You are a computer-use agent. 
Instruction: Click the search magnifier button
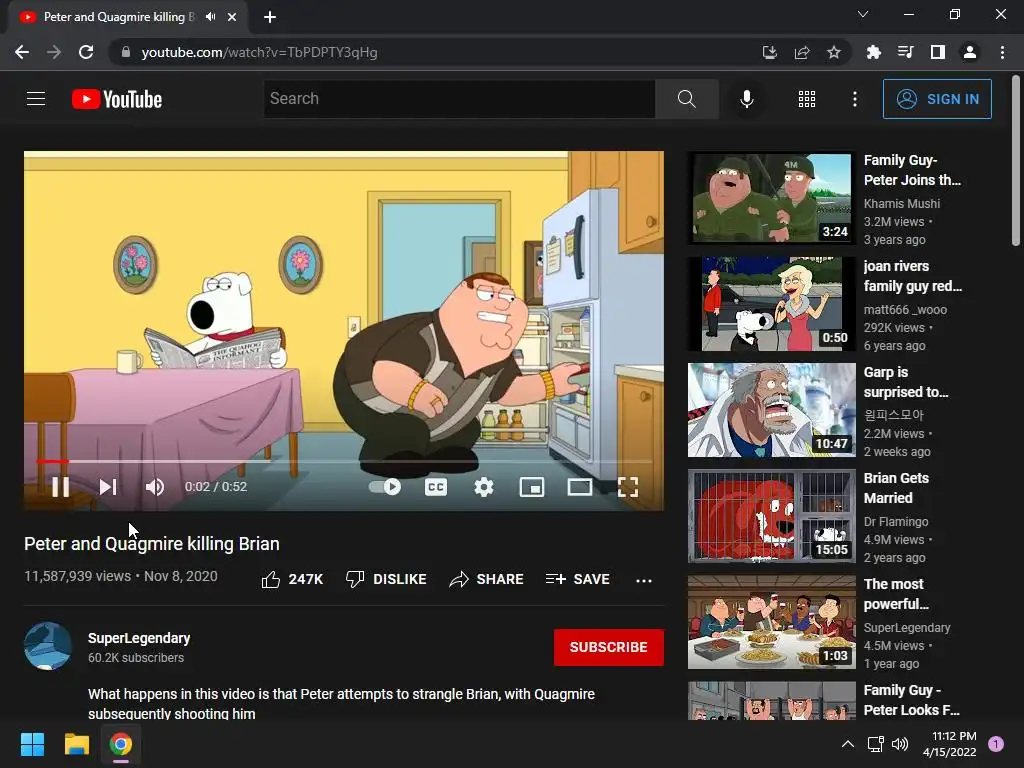[686, 99]
